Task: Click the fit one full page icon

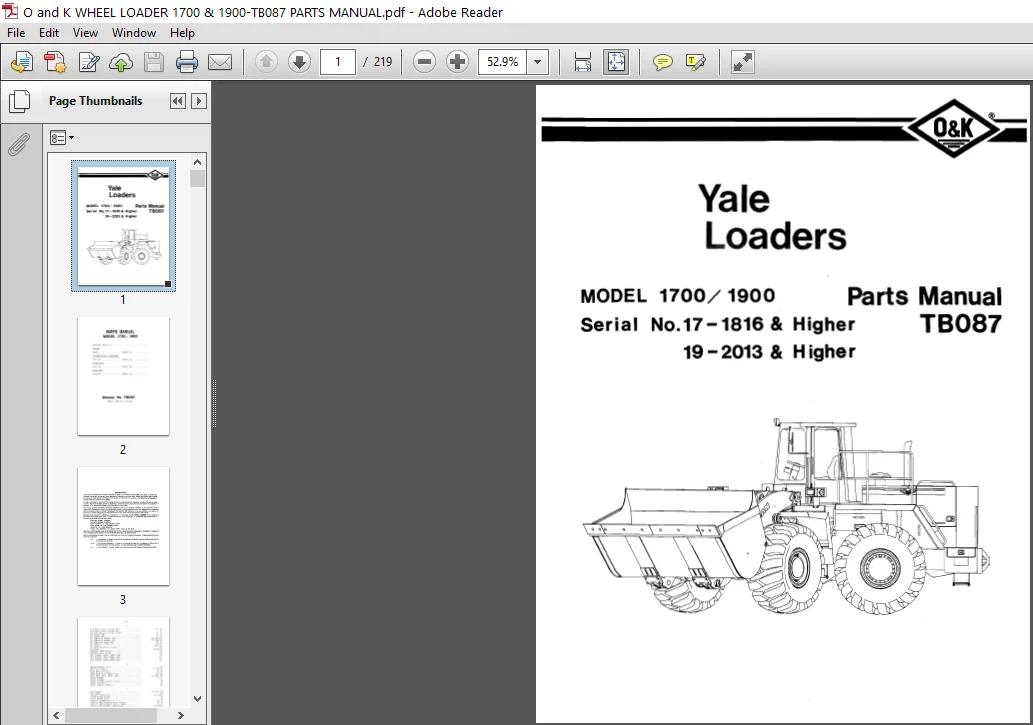Action: click(x=616, y=62)
